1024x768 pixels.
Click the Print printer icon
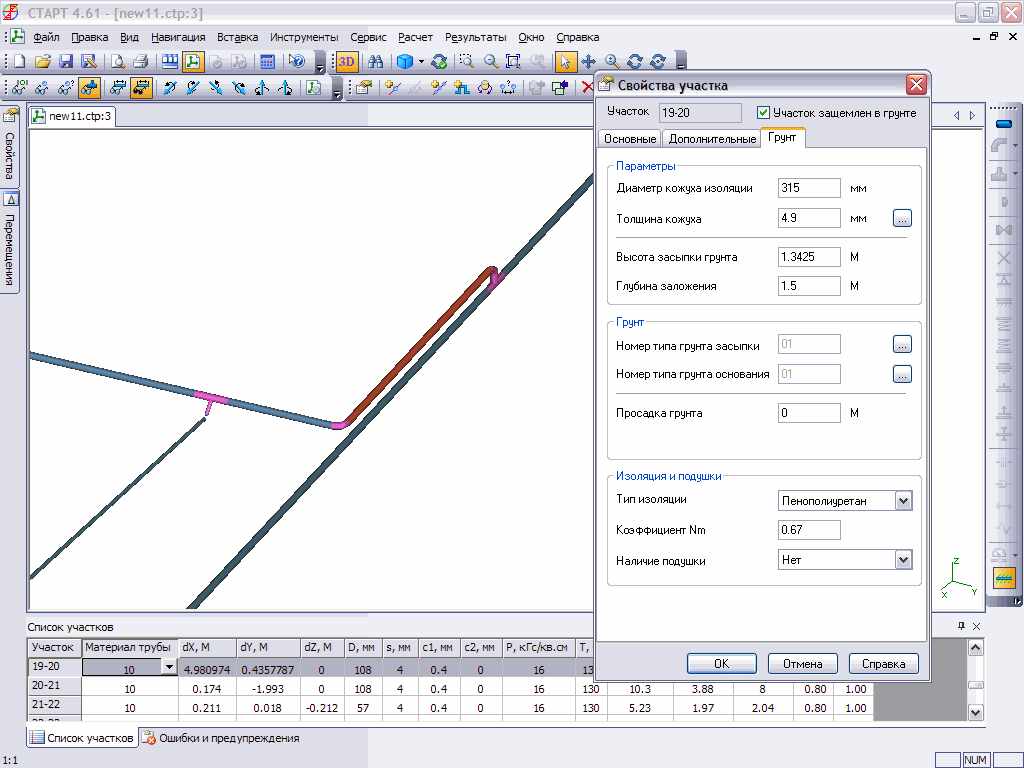tap(141, 61)
